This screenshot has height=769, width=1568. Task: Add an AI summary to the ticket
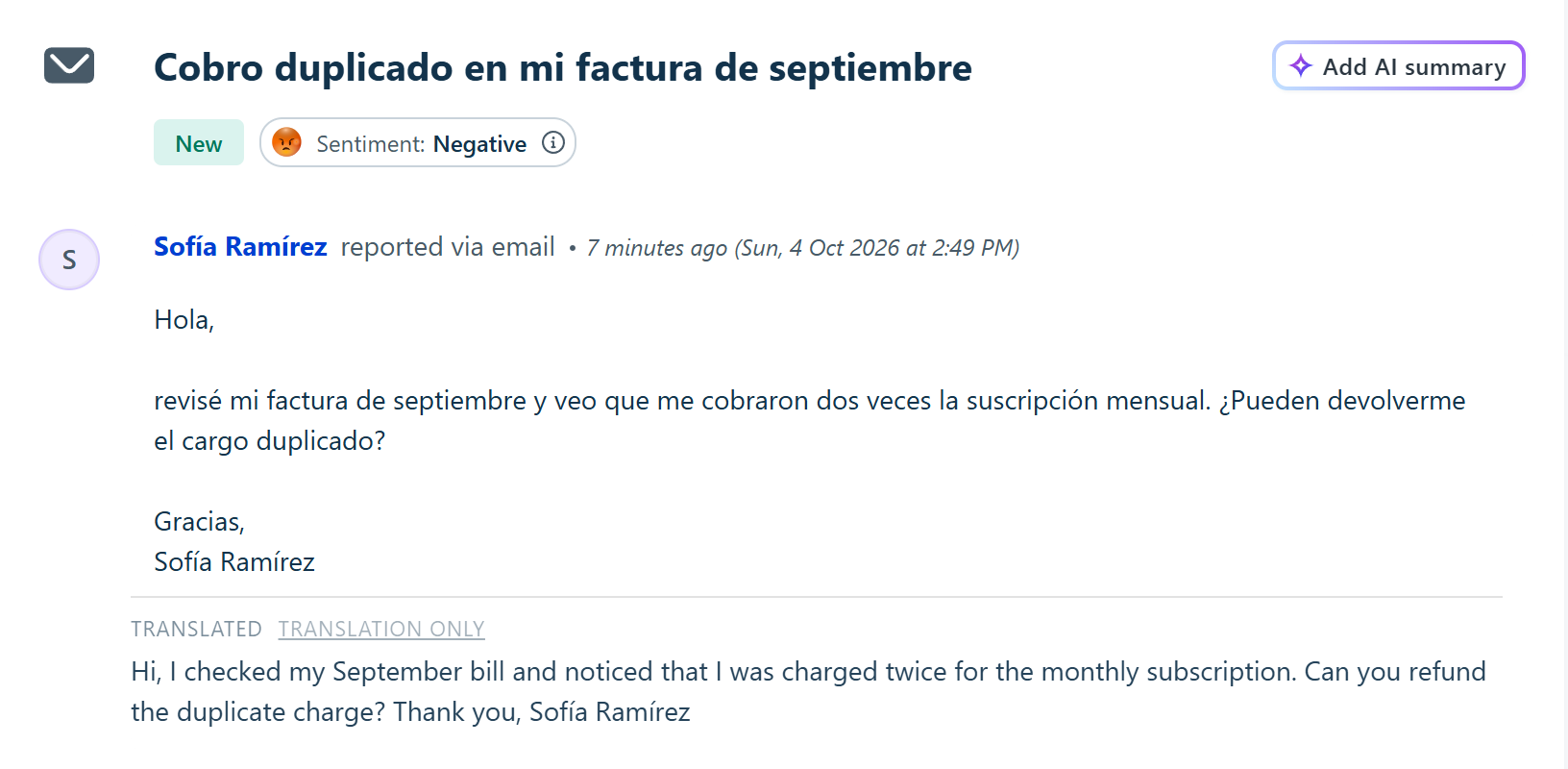1399,65
